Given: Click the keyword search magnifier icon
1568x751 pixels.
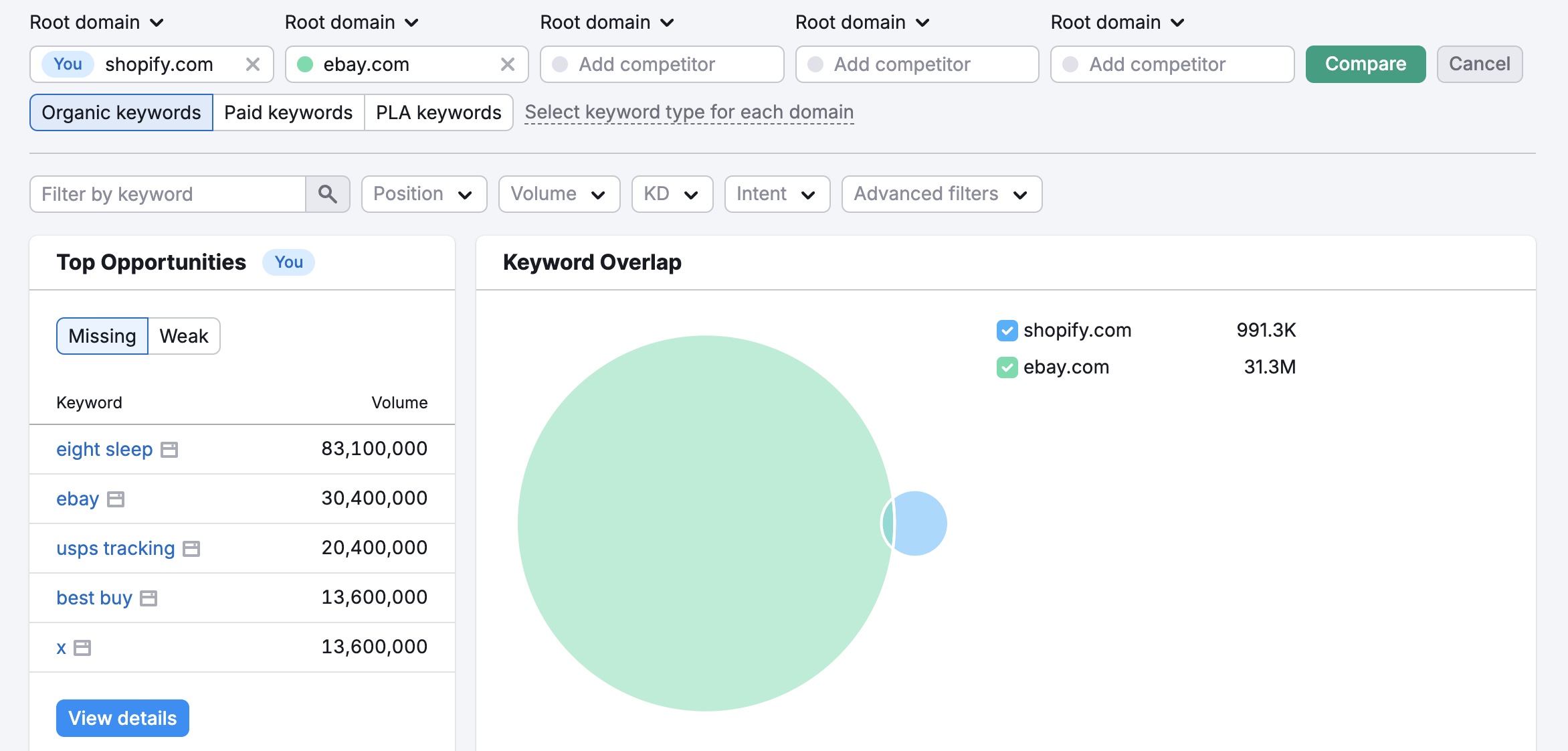Looking at the screenshot, I should 328,194.
